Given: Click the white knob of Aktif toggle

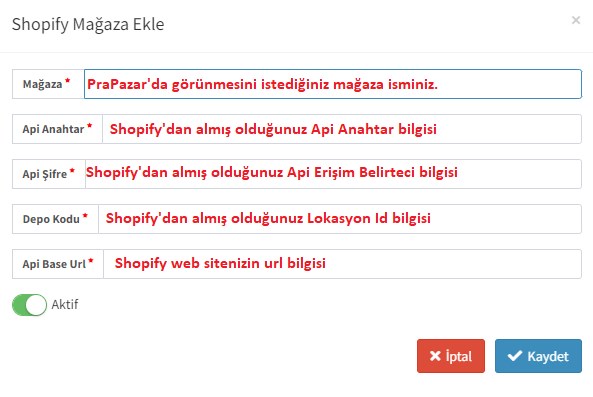Looking at the screenshot, I should pyautogui.click(x=36, y=305).
